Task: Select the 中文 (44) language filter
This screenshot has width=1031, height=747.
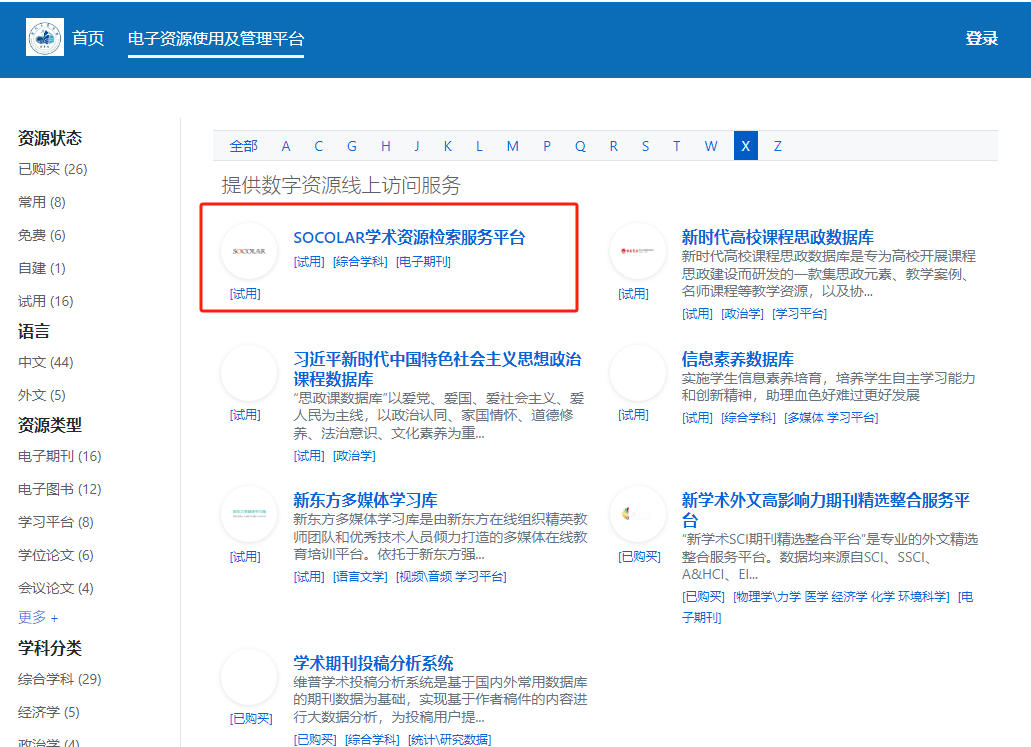Action: pos(46,362)
